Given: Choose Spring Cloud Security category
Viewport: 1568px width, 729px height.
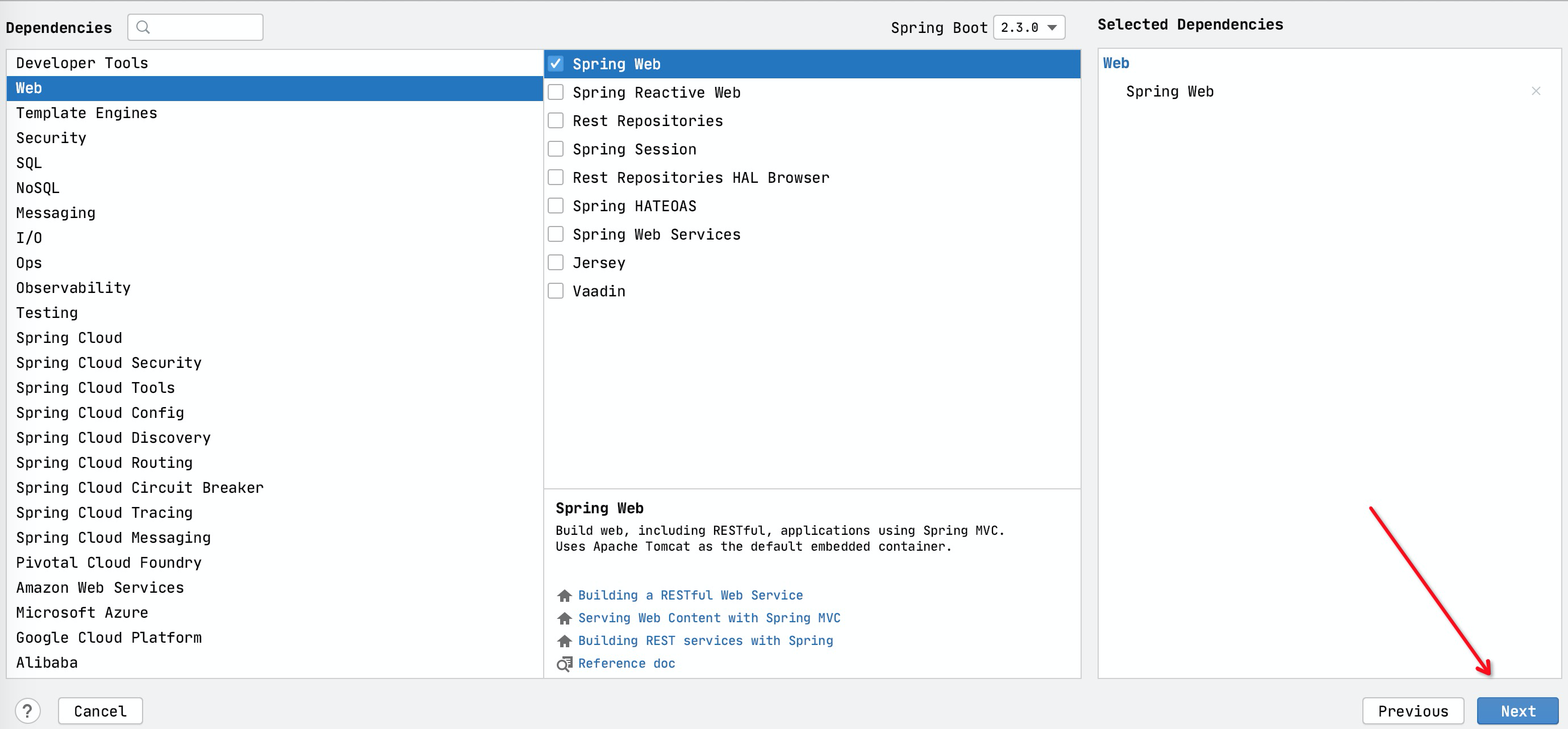Looking at the screenshot, I should [274, 363].
